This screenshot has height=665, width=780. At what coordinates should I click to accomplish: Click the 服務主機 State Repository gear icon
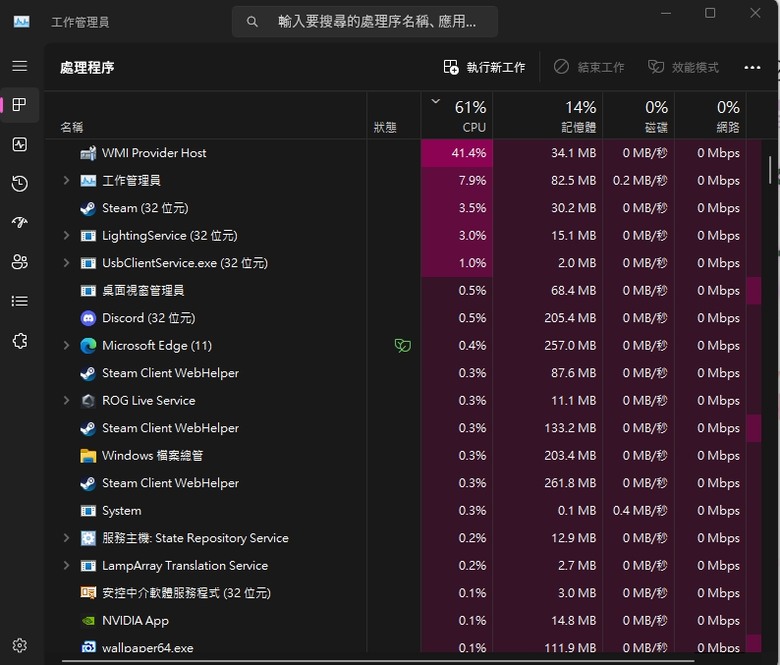tap(88, 538)
